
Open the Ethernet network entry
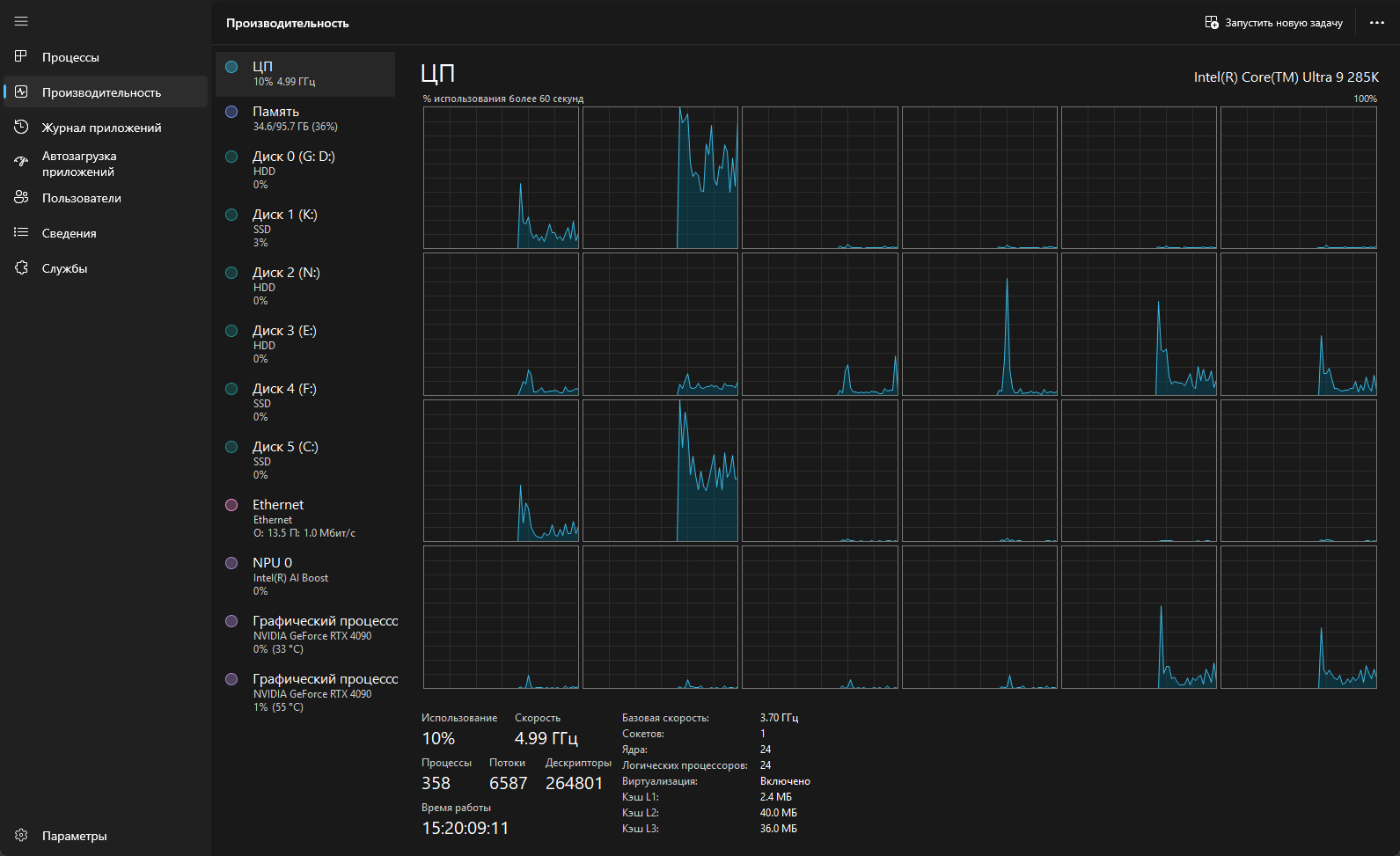[x=304, y=517]
